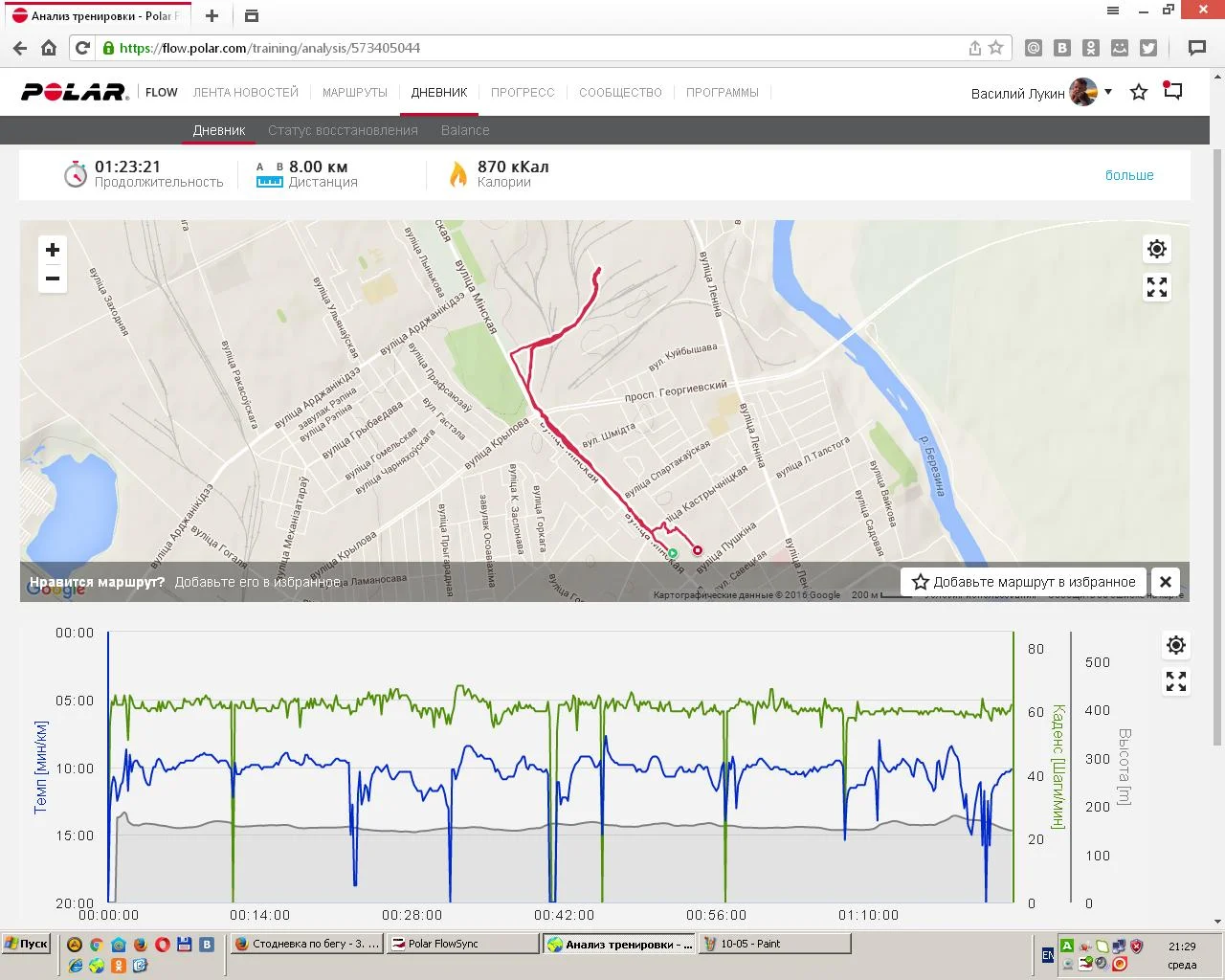
Task: Expand the chart to fullscreen
Action: pyautogui.click(x=1176, y=681)
